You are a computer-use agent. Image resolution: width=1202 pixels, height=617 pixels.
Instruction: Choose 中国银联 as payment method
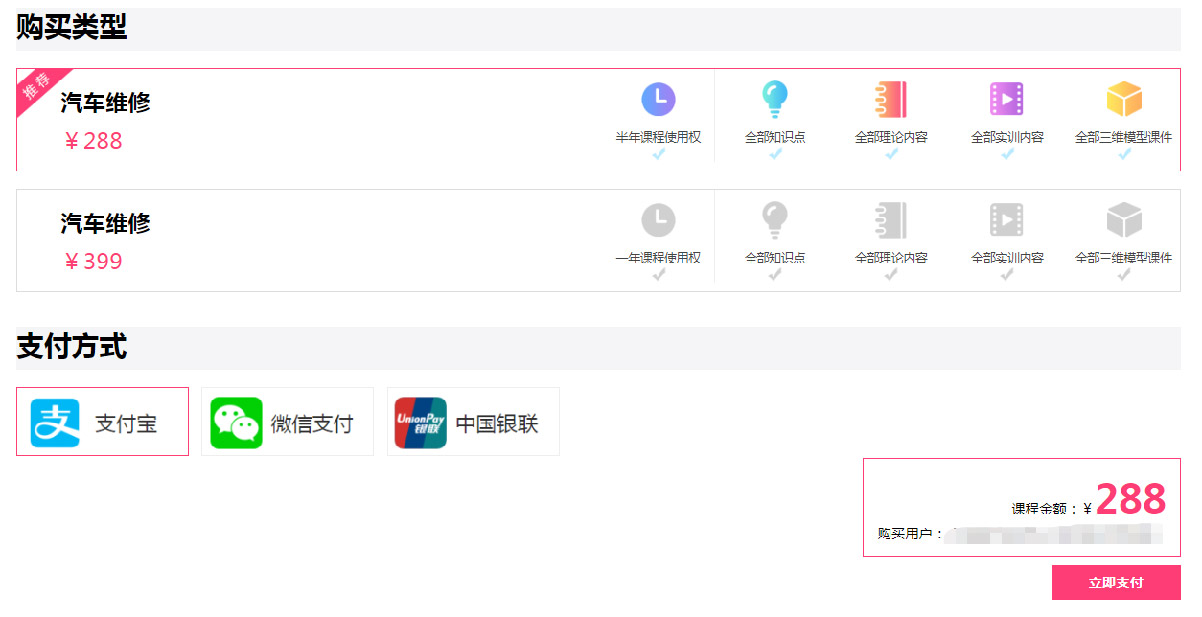point(473,422)
